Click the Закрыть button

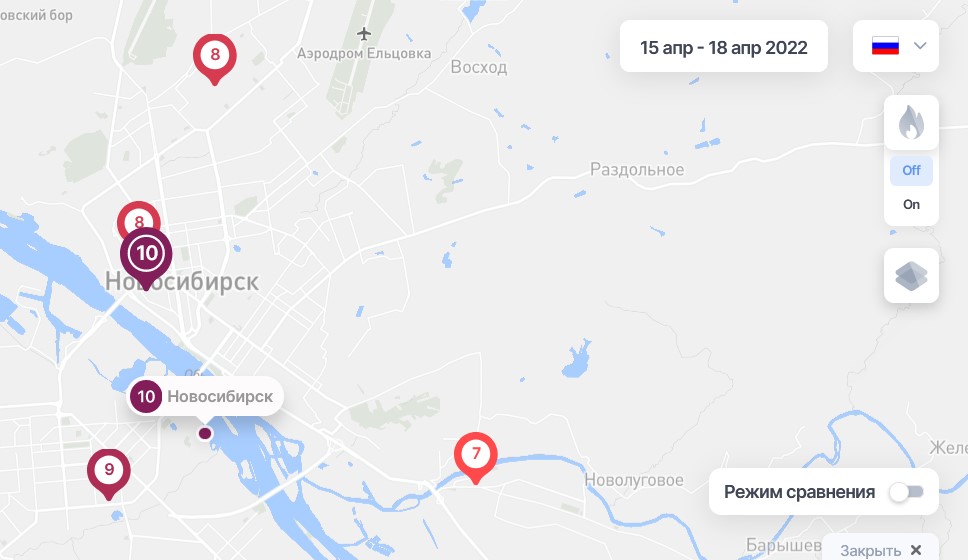coord(881,550)
